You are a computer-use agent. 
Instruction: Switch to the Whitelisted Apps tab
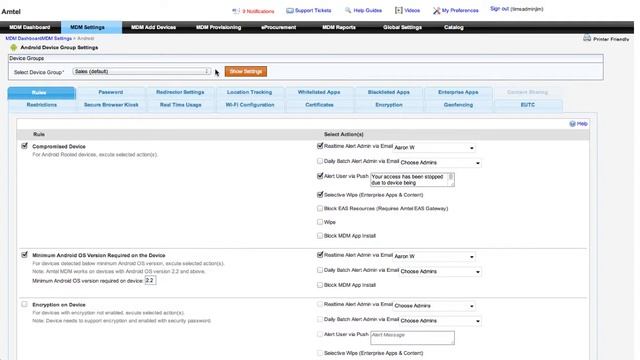pyautogui.click(x=319, y=92)
